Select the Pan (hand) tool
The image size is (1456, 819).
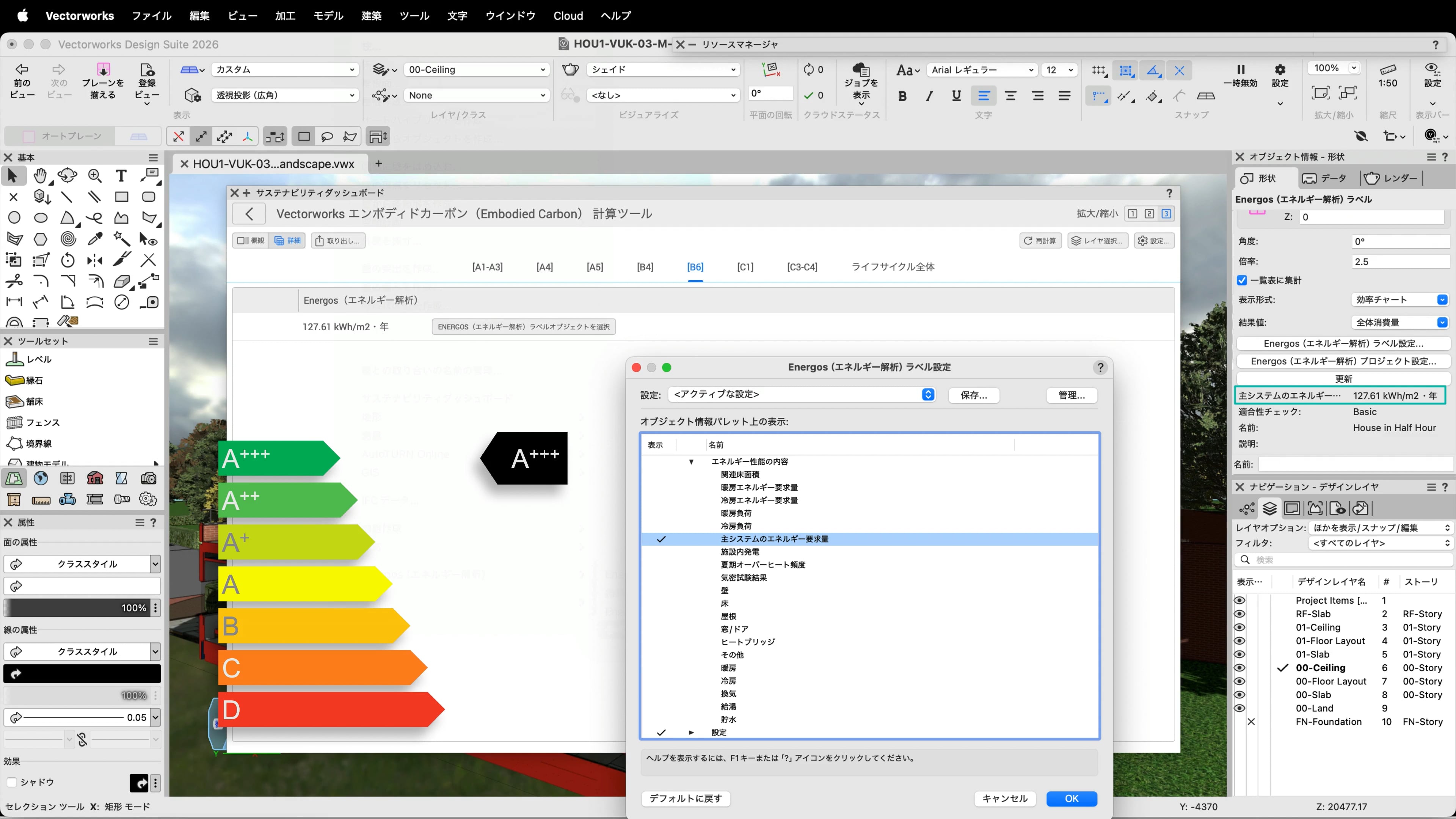point(39,176)
